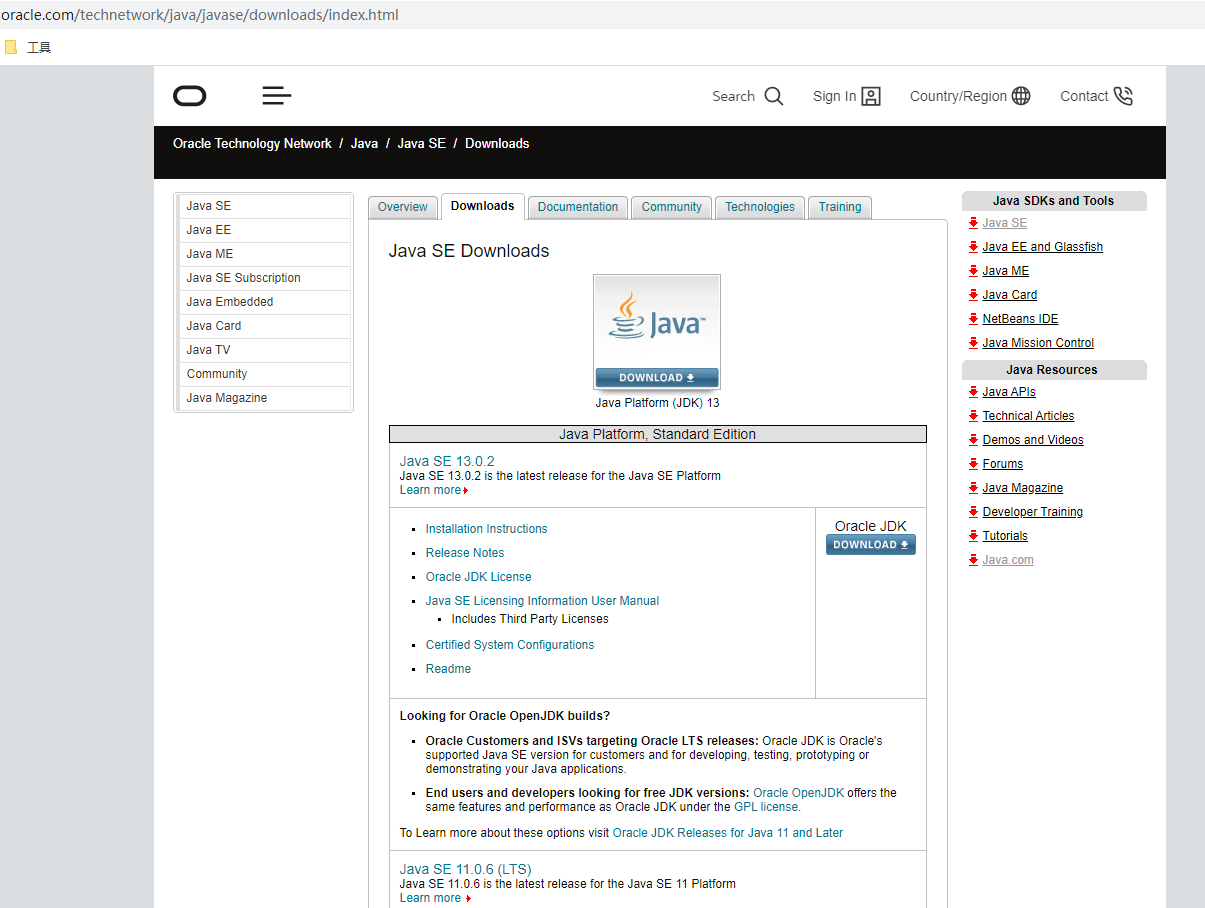This screenshot has width=1205, height=908.
Task: Open Java Magazine link in Java Resources
Action: tap(1023, 488)
